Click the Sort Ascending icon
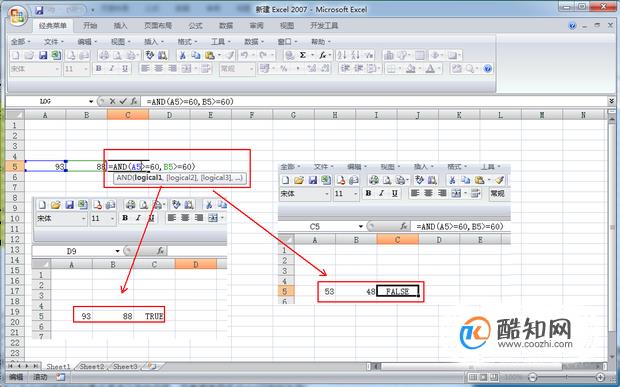This screenshot has height=387, width=620. pos(342,55)
